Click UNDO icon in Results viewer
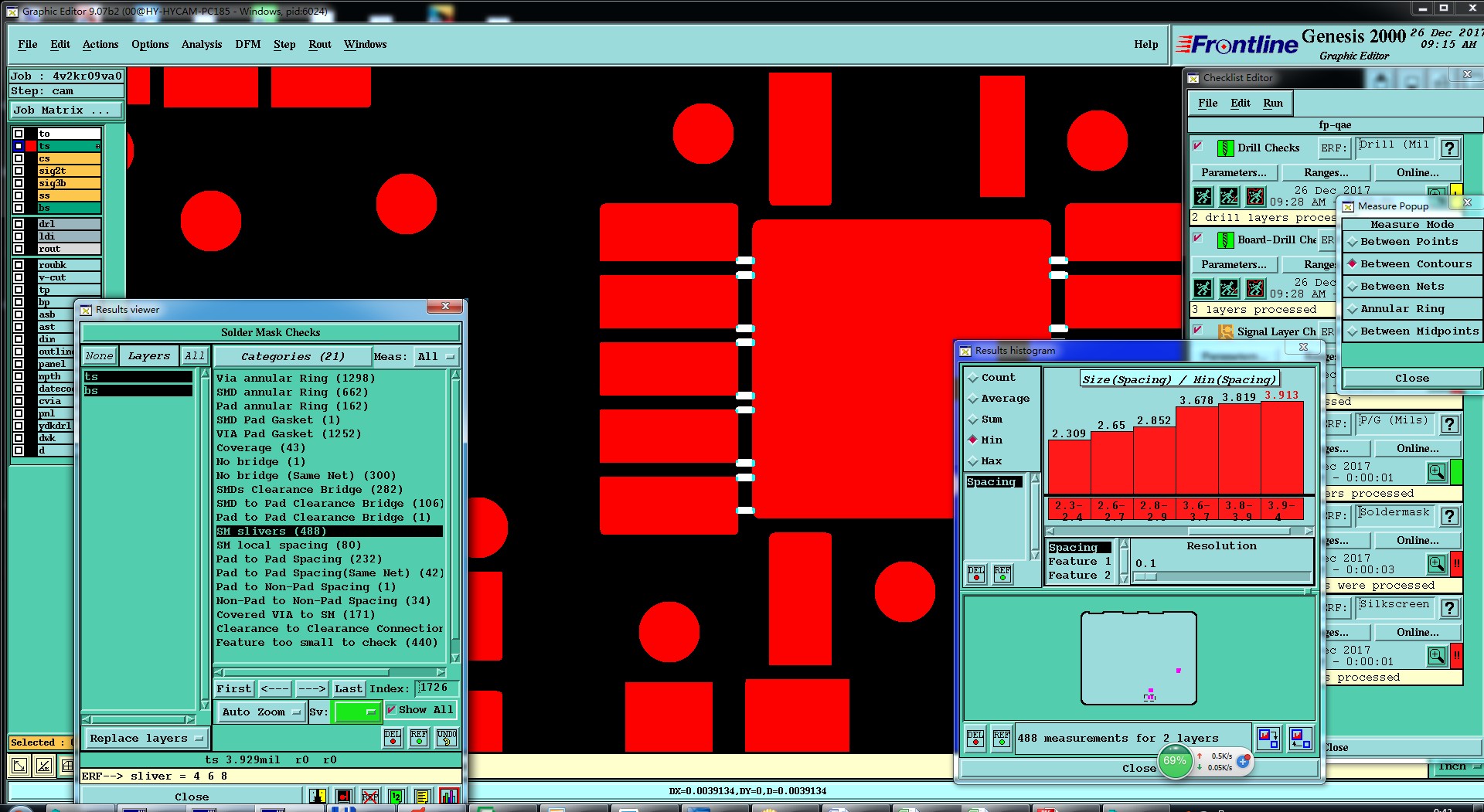 coord(447,738)
